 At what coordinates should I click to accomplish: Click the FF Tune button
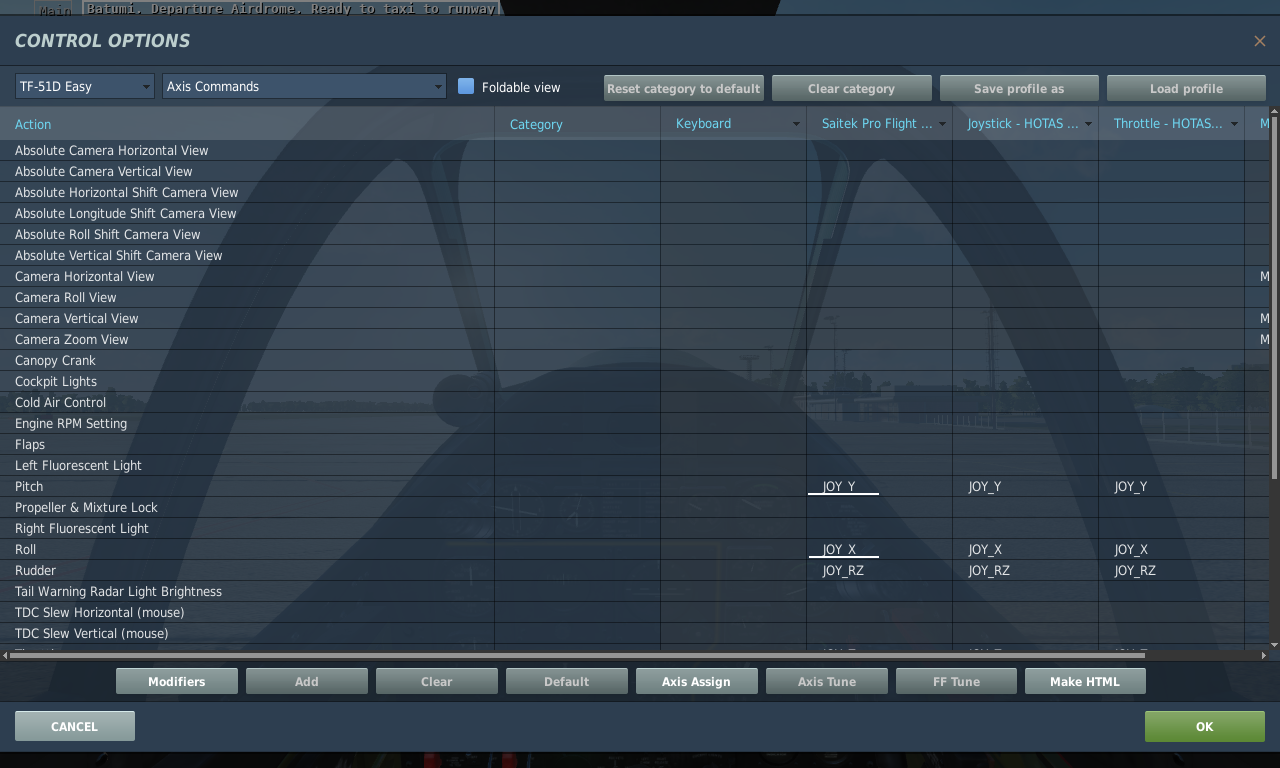(956, 681)
